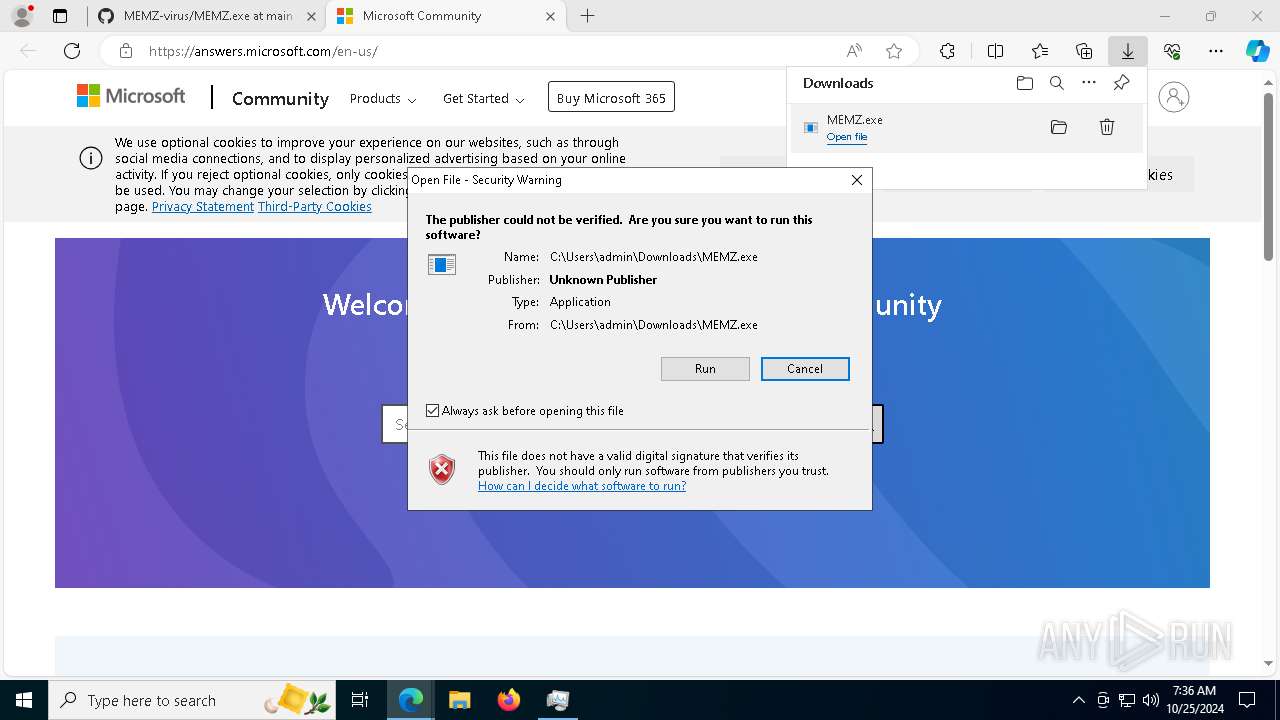Open the Tab actions menu icon

point(60,16)
